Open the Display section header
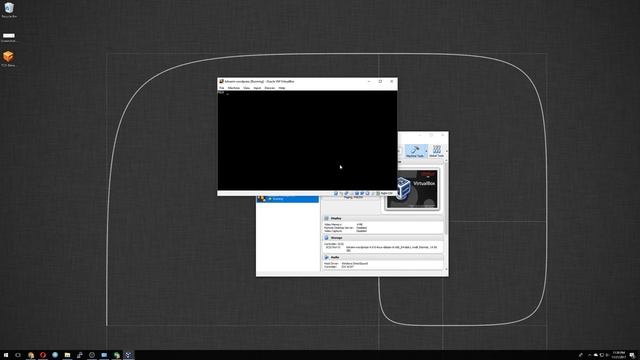640x360 pixels. (x=383, y=218)
